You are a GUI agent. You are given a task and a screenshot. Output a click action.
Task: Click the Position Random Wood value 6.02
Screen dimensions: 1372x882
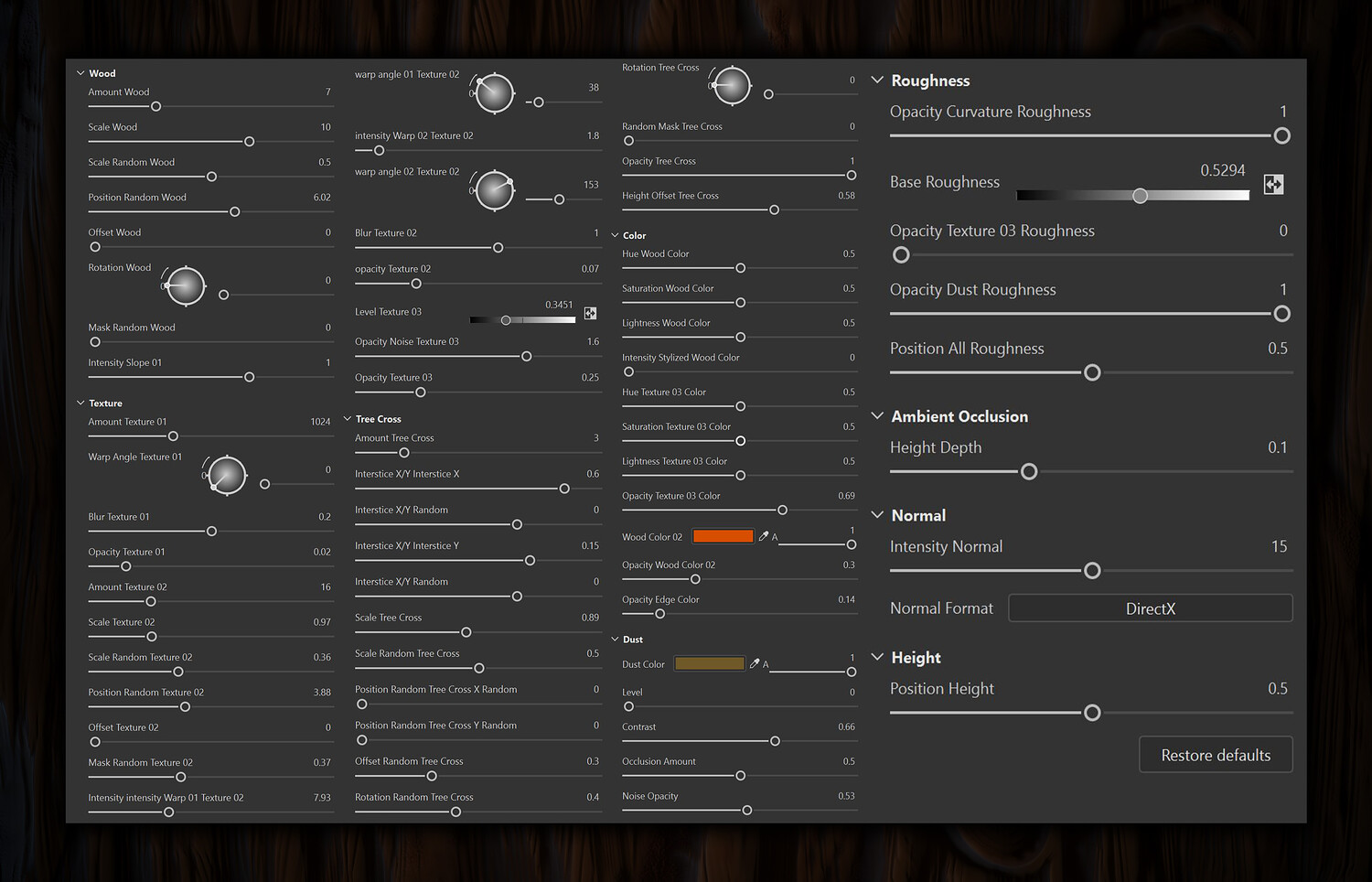pos(322,198)
